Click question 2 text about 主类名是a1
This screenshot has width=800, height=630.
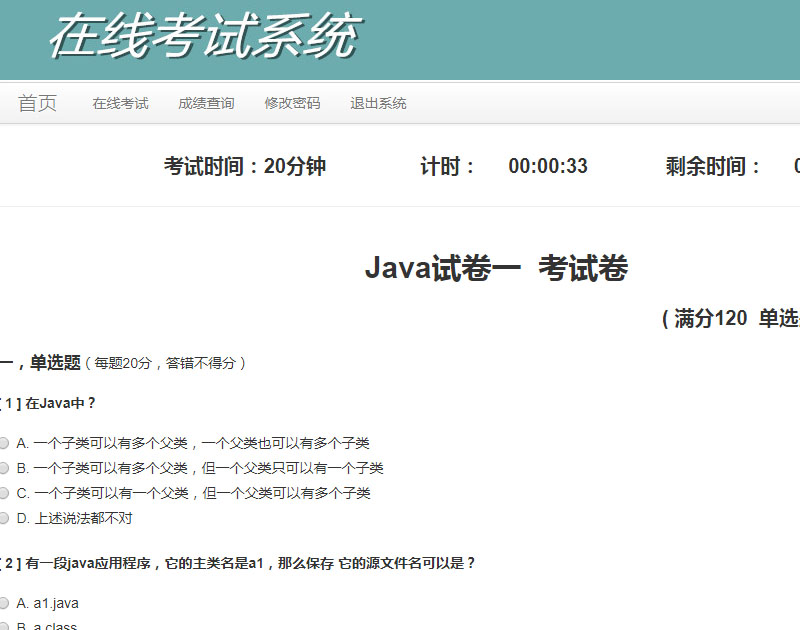pos(250,563)
